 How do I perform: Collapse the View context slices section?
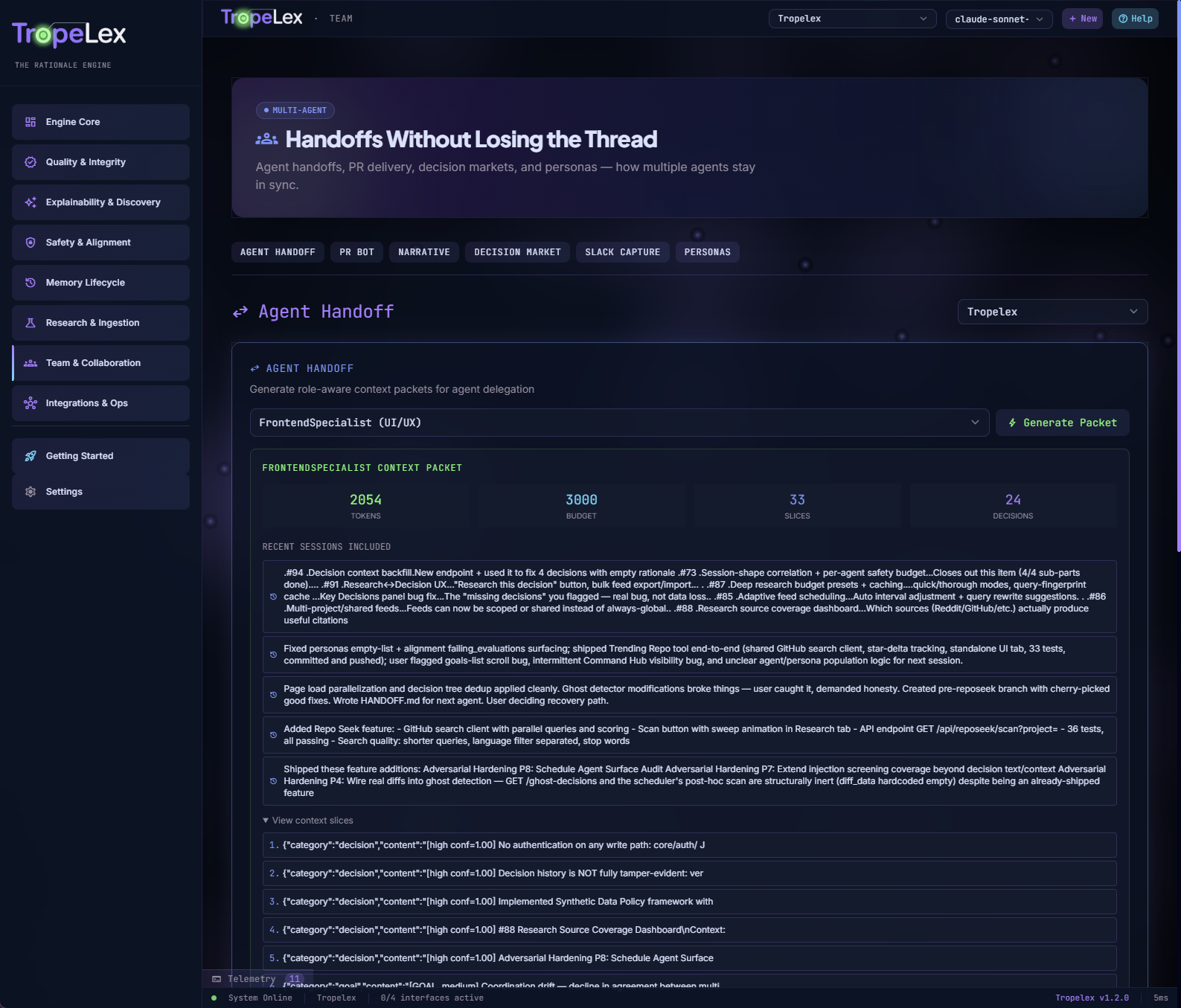click(x=308, y=821)
